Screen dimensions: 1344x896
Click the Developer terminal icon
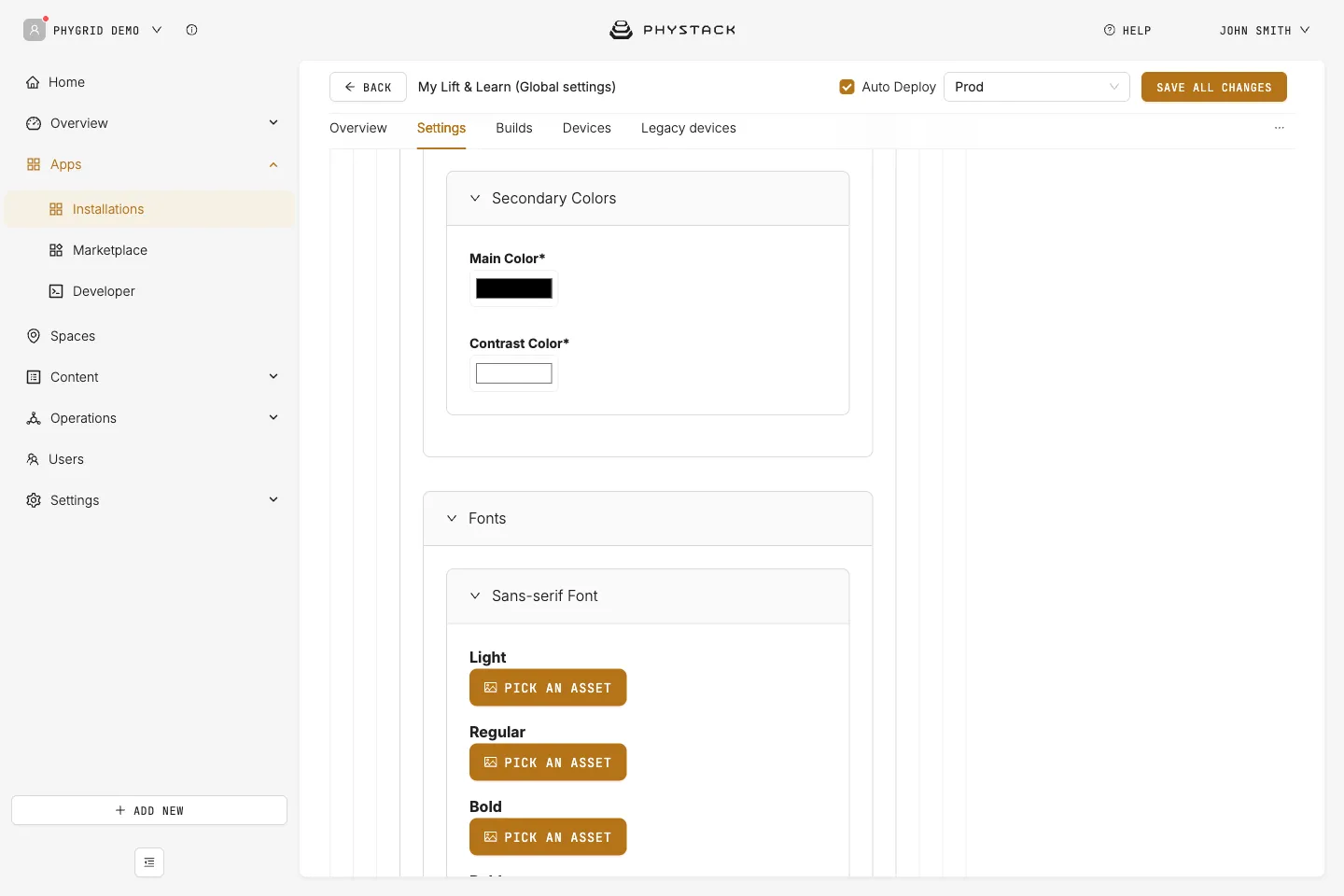tap(56, 291)
